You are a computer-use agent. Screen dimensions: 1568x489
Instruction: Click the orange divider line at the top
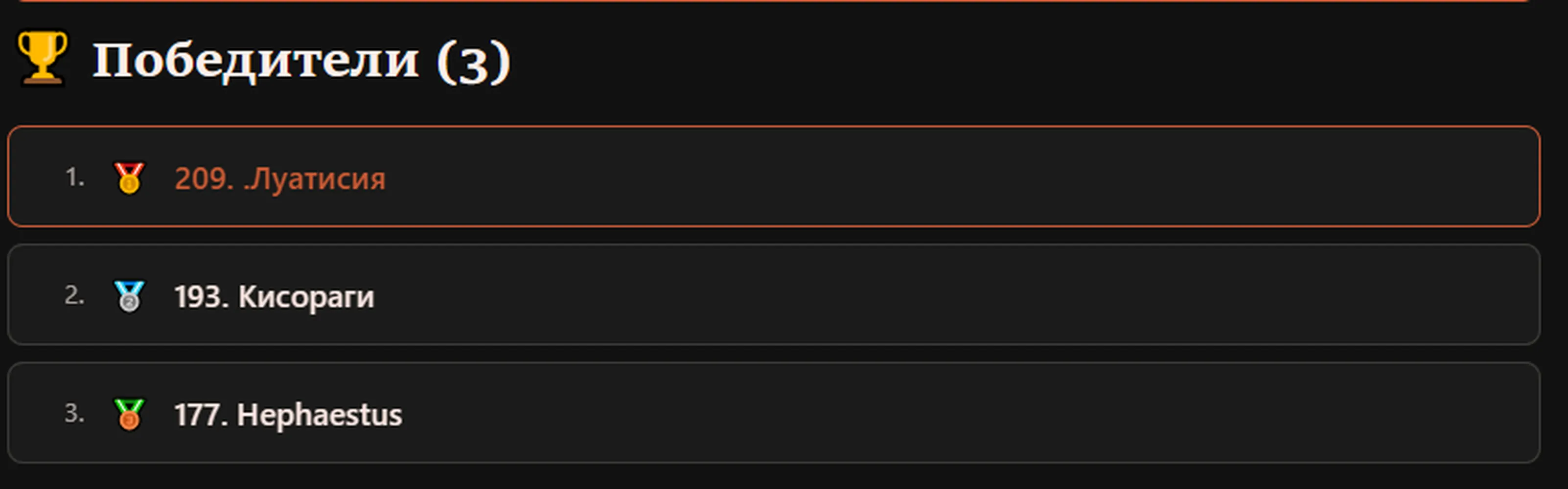(x=774, y=1)
